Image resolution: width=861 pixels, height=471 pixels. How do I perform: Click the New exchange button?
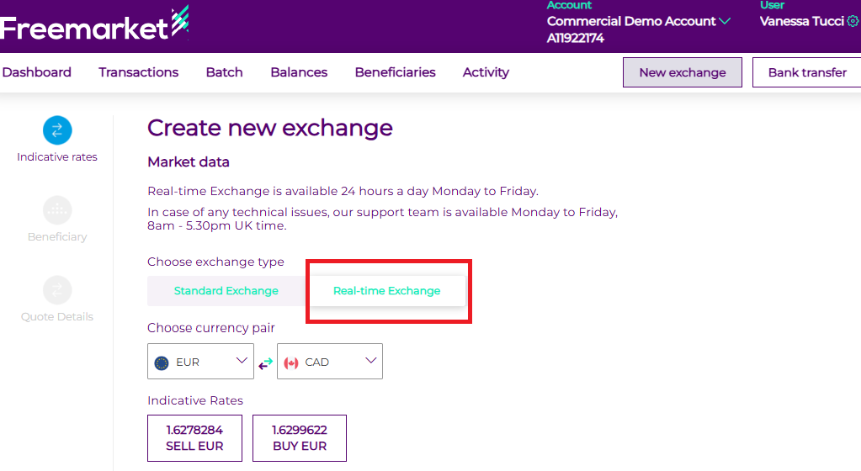[x=682, y=72]
